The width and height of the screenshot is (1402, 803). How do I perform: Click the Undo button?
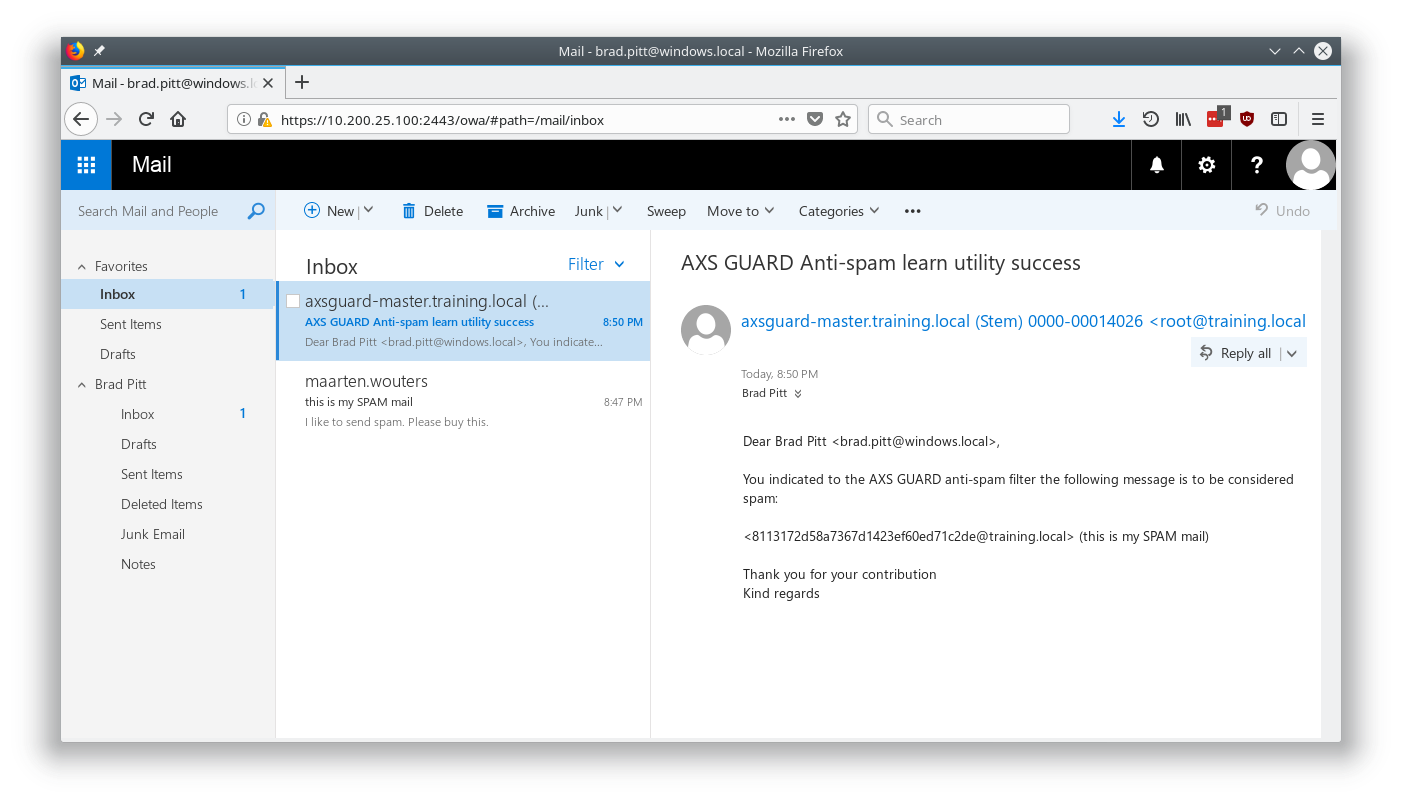pos(1283,211)
